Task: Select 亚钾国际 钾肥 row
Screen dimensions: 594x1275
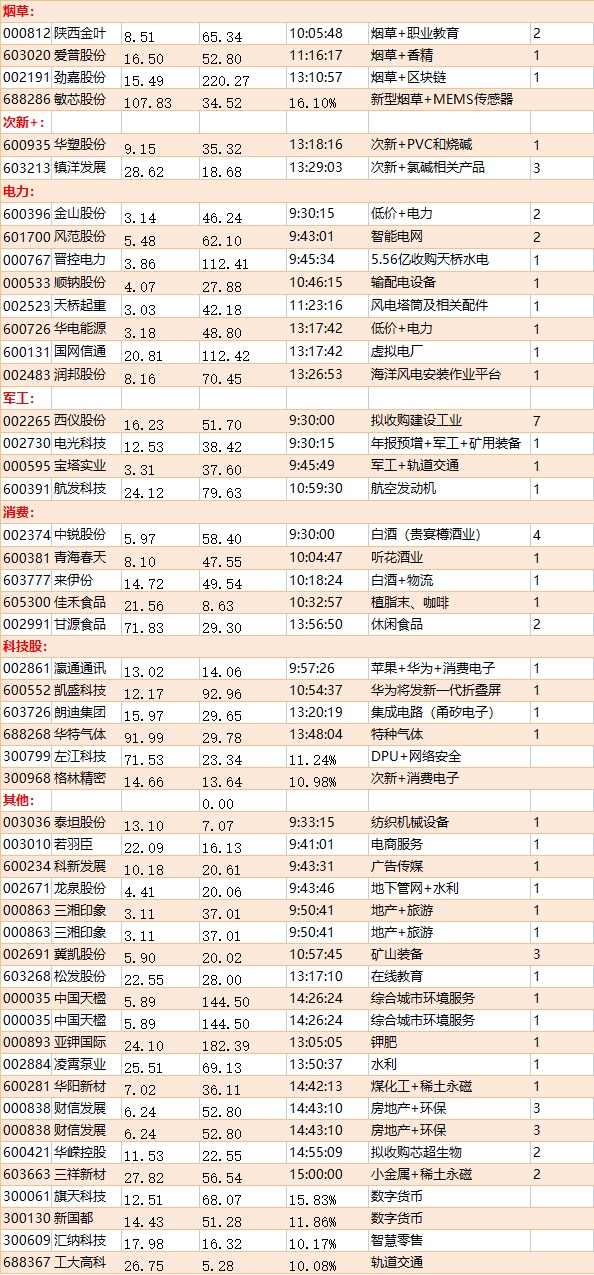Action: 297,1042
